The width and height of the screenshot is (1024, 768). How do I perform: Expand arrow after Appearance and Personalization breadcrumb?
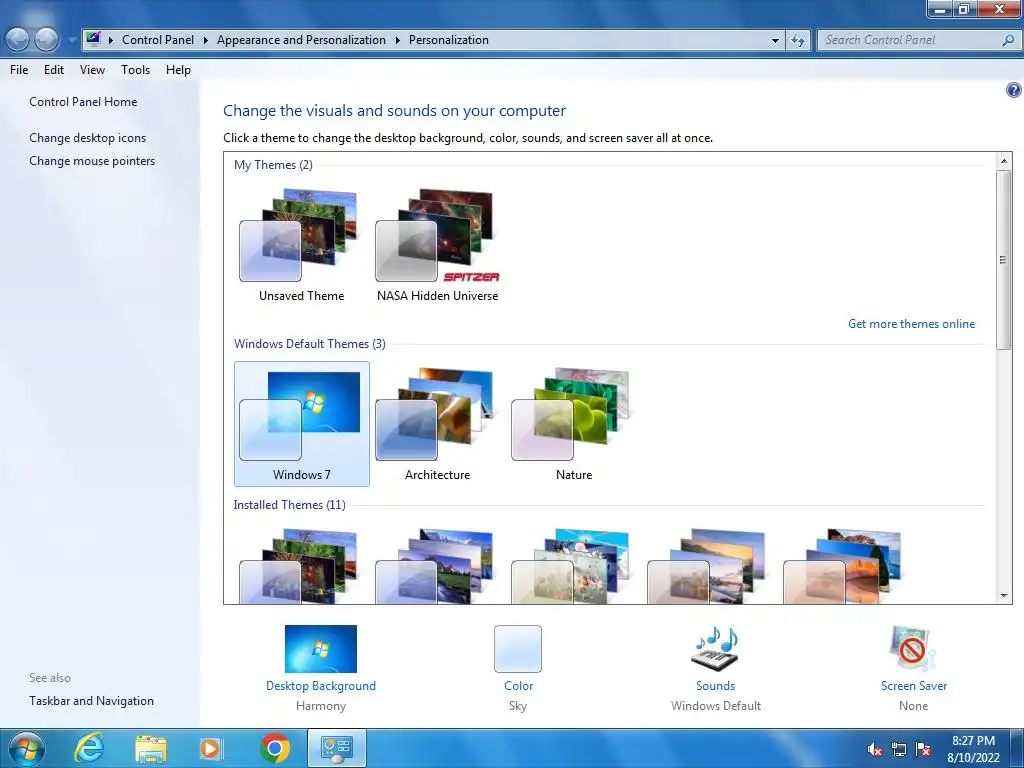(397, 40)
